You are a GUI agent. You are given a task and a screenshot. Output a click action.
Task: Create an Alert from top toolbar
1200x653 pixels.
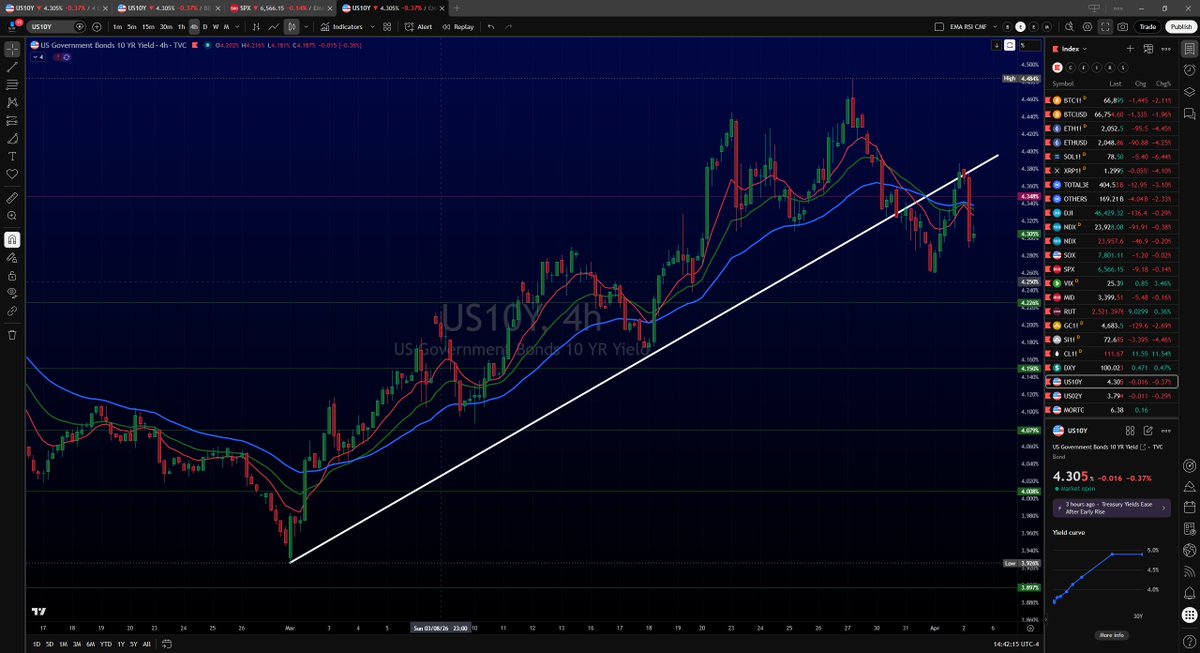coord(418,27)
